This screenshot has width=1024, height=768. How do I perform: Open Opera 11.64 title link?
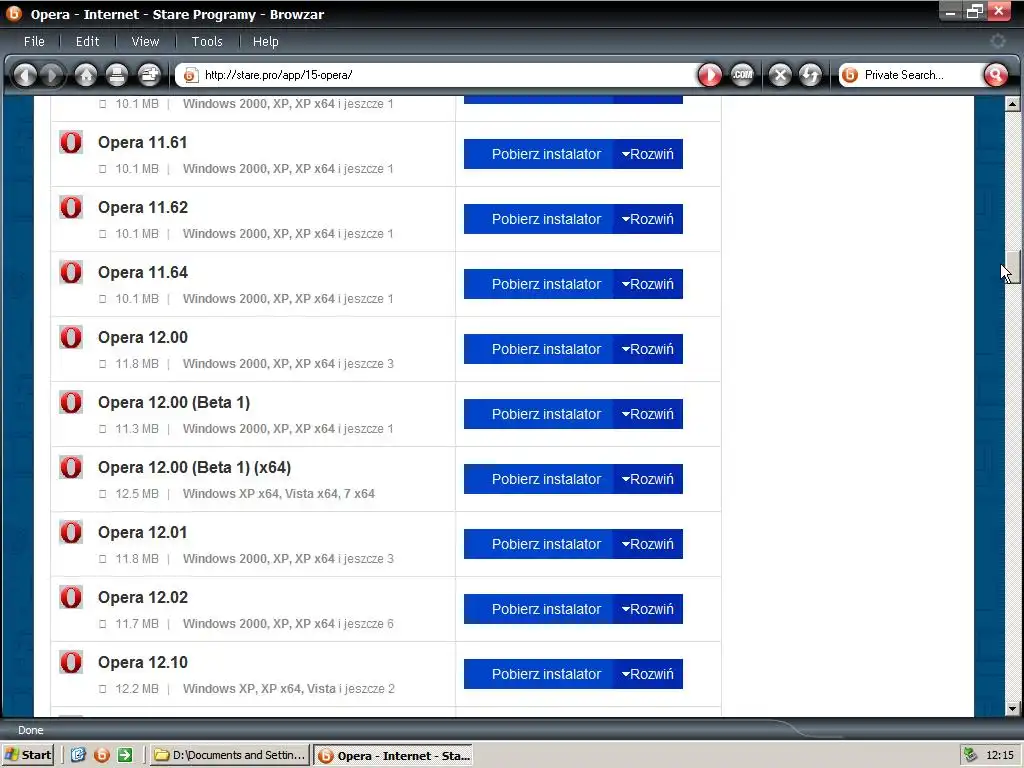click(x=143, y=272)
